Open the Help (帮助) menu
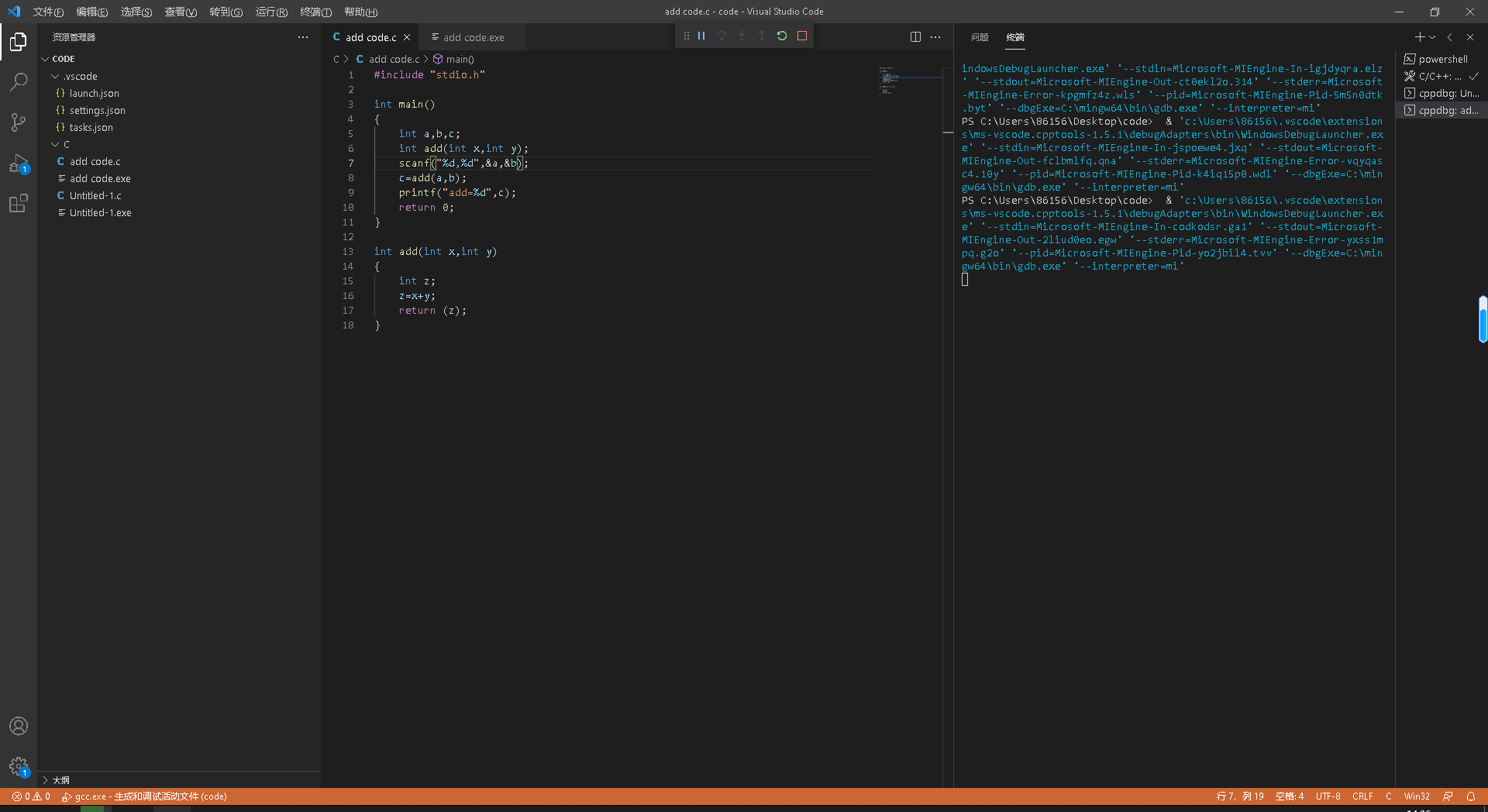The width and height of the screenshot is (1488, 812). [x=360, y=12]
